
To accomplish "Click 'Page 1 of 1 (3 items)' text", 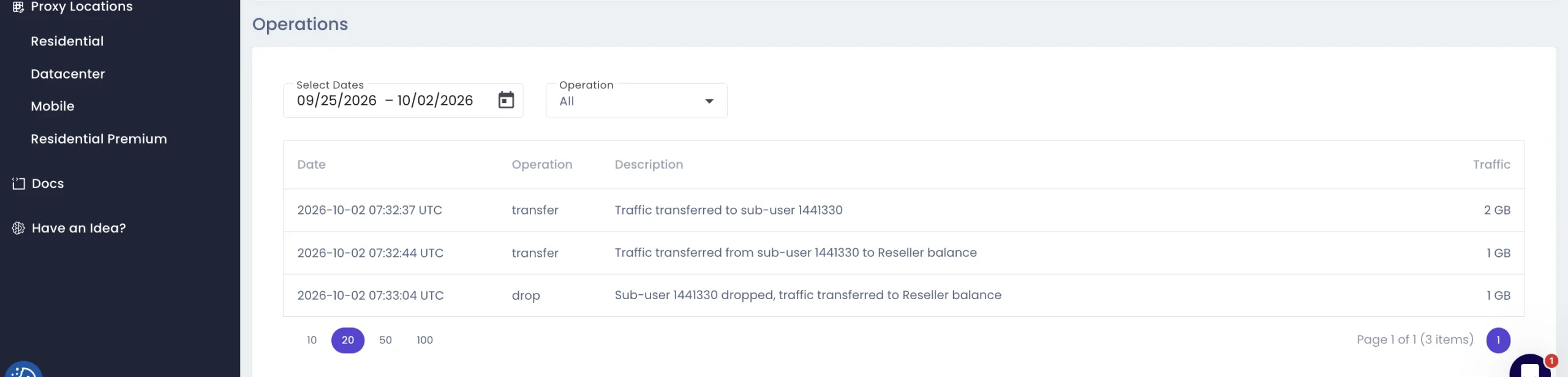I will [1415, 340].
